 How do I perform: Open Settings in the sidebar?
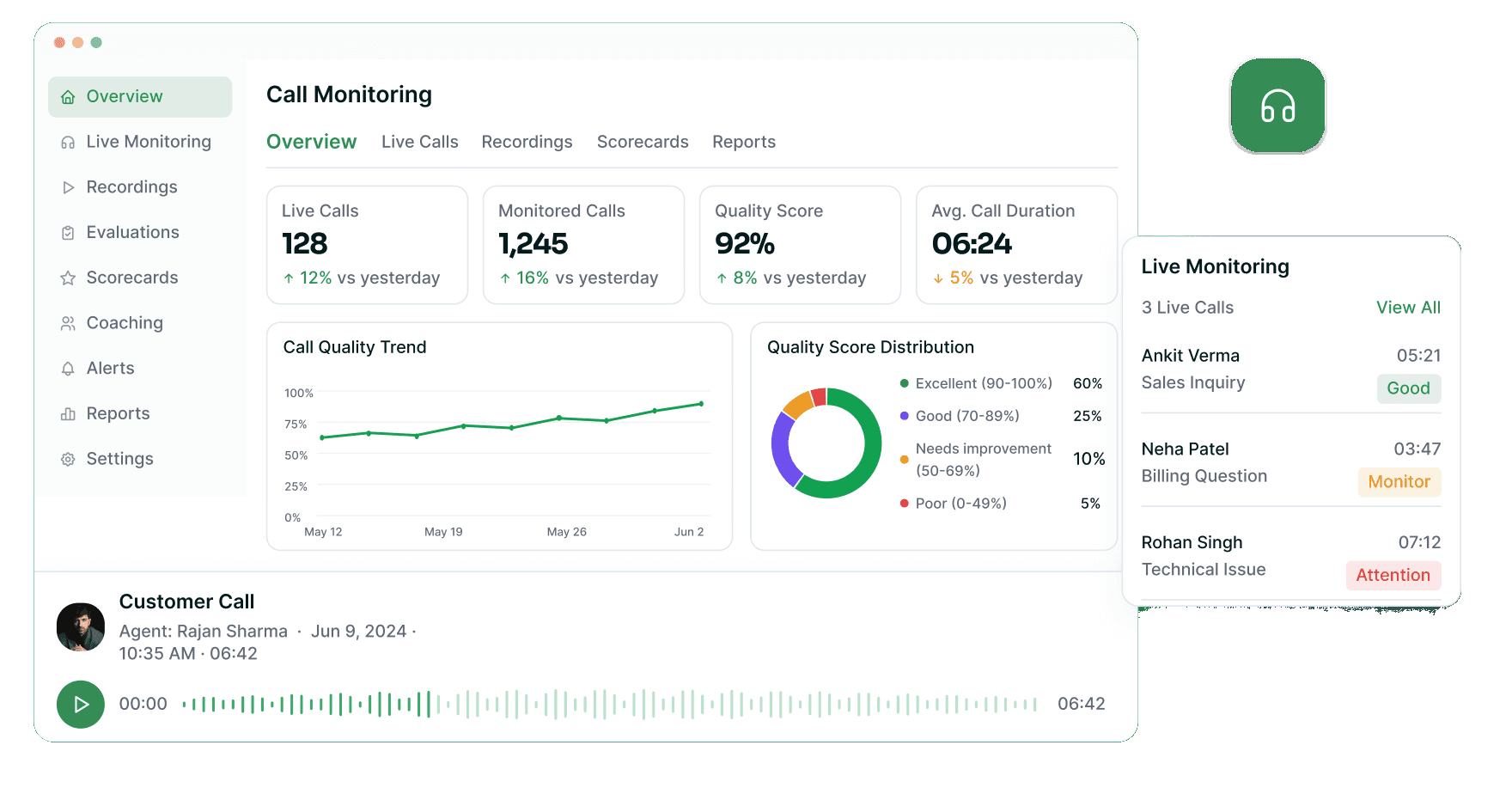click(x=140, y=459)
